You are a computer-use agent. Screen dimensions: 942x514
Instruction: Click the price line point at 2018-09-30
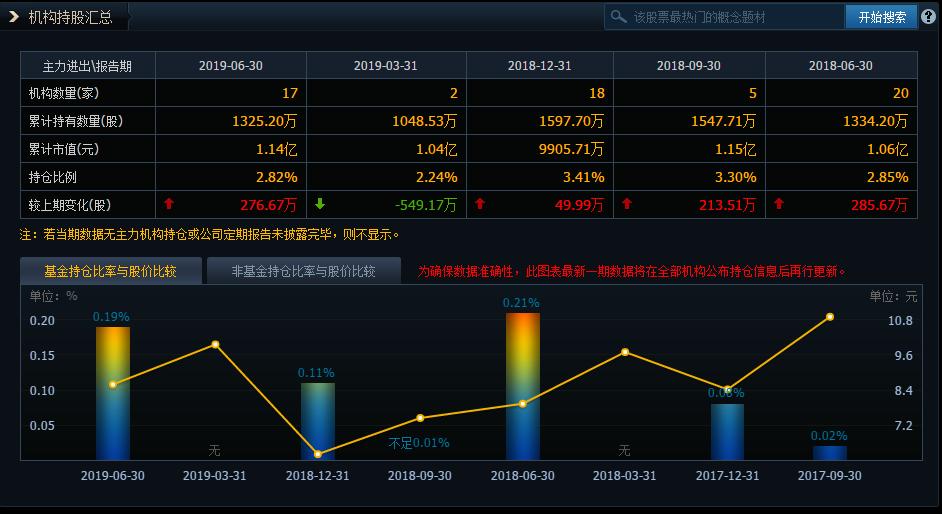point(420,418)
